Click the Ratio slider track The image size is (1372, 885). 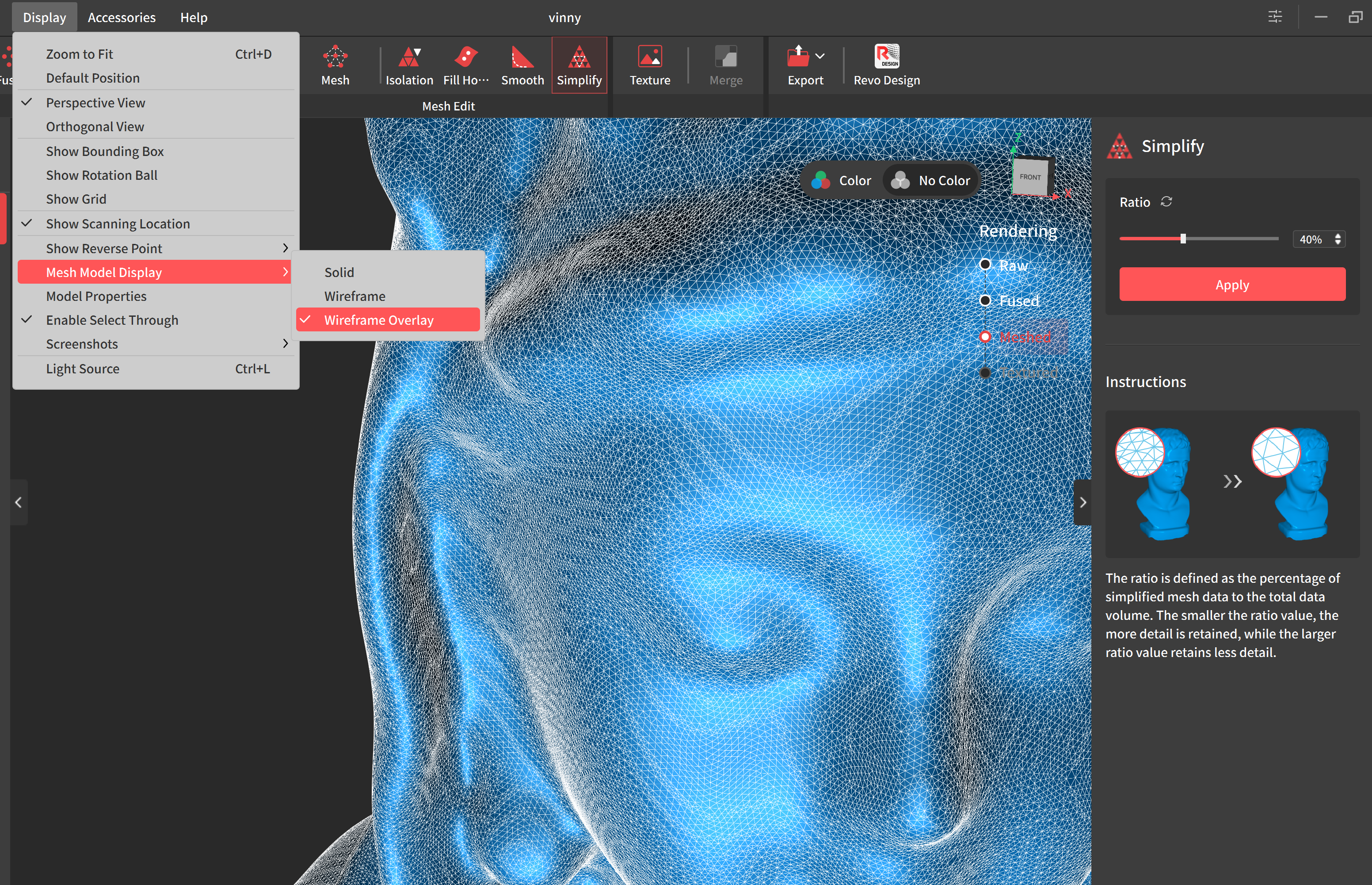coord(1230,239)
